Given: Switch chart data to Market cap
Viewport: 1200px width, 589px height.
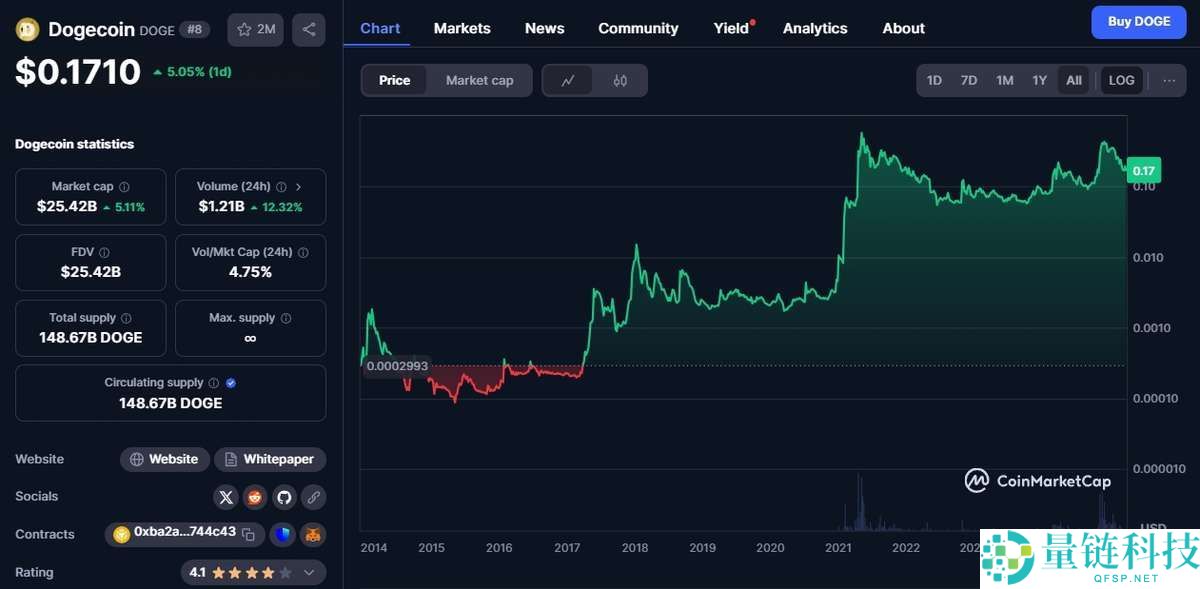Looking at the screenshot, I should [479, 81].
